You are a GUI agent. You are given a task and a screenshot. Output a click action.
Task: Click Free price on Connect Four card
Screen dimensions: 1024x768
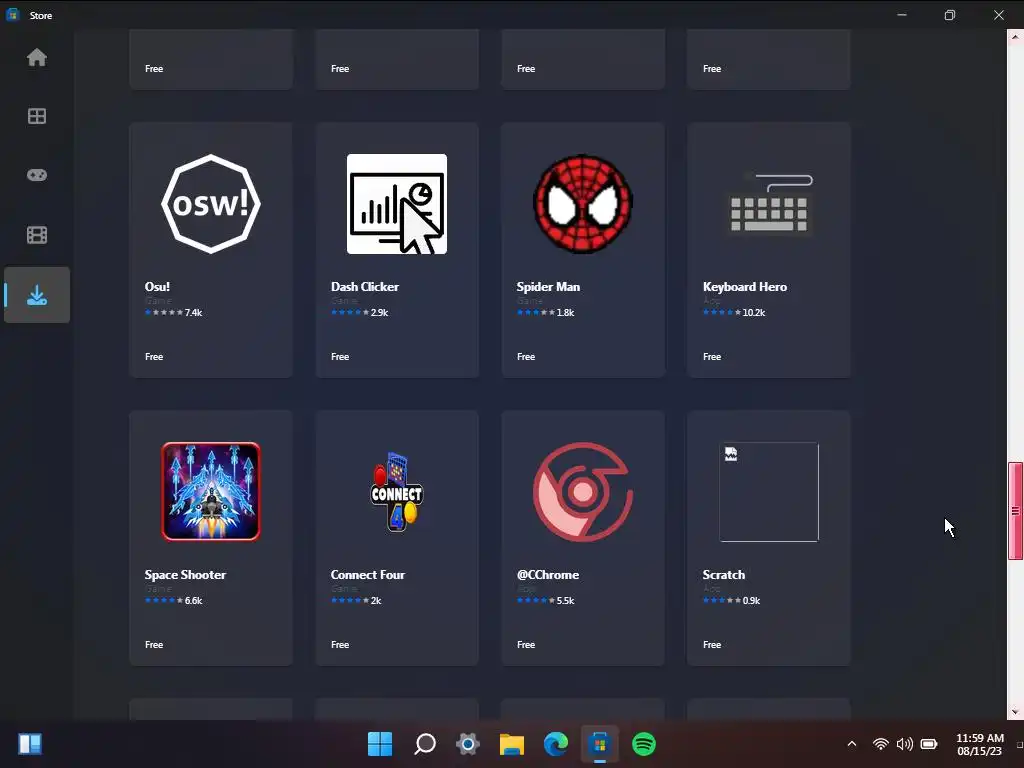click(340, 645)
